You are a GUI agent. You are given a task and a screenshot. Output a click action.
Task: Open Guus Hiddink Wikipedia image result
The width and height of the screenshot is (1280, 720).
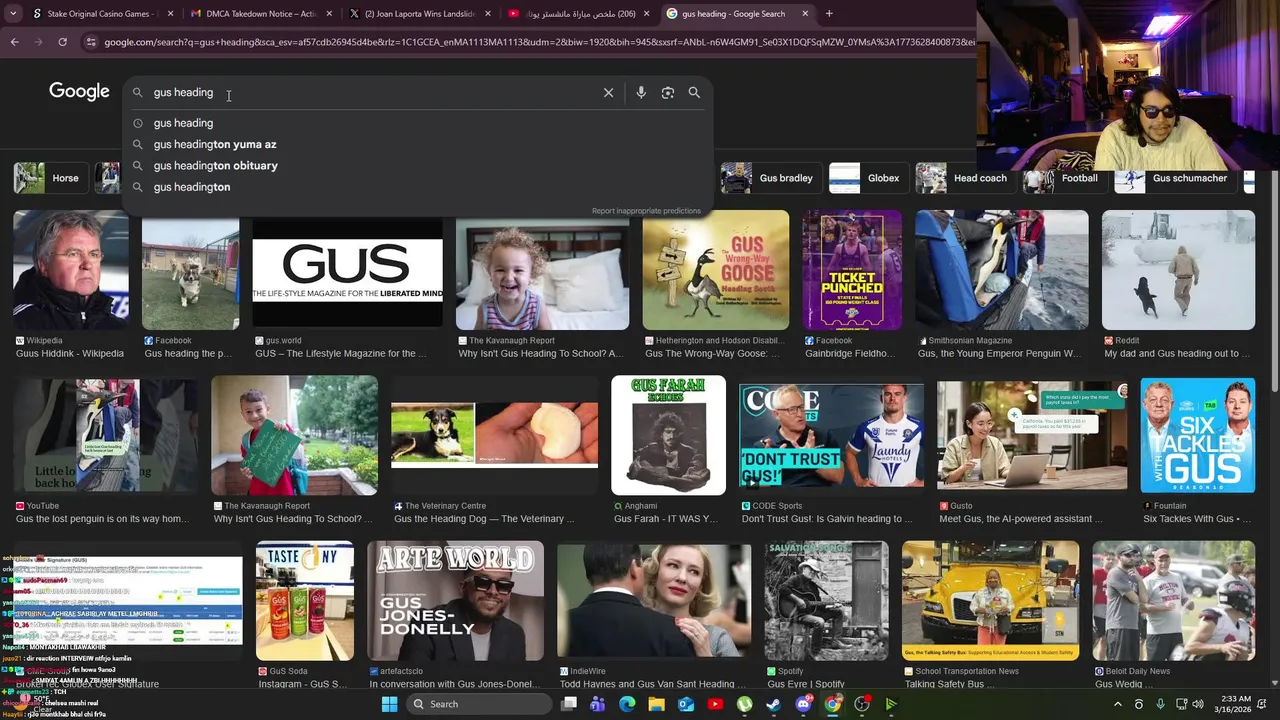70,270
